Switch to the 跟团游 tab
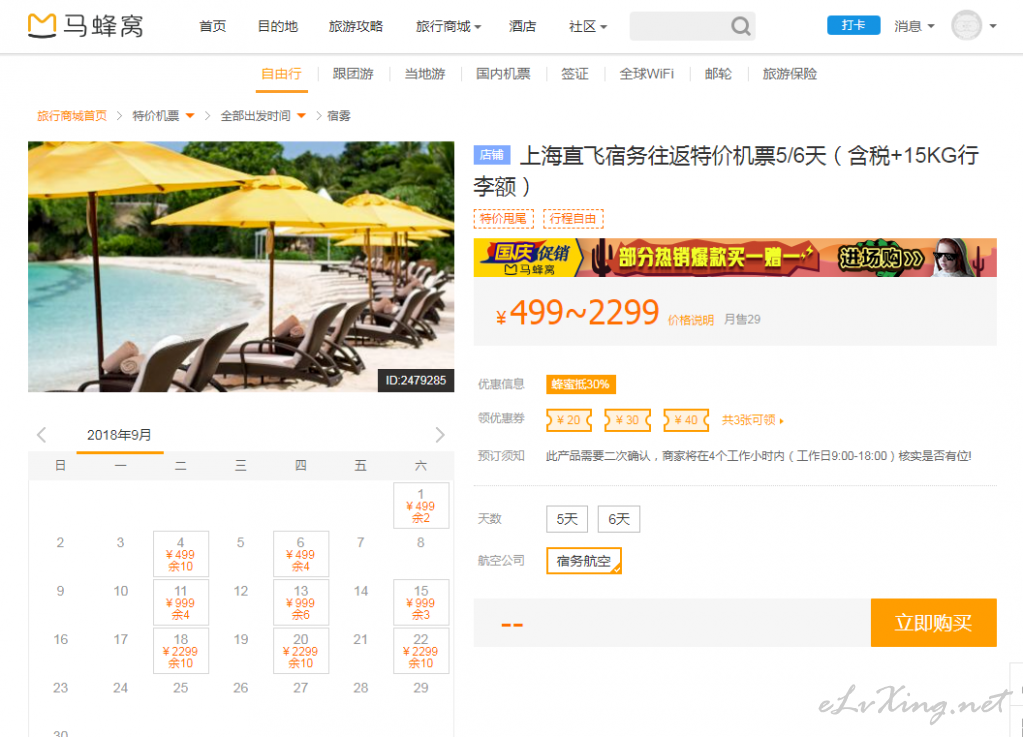1023x737 pixels. coord(353,74)
